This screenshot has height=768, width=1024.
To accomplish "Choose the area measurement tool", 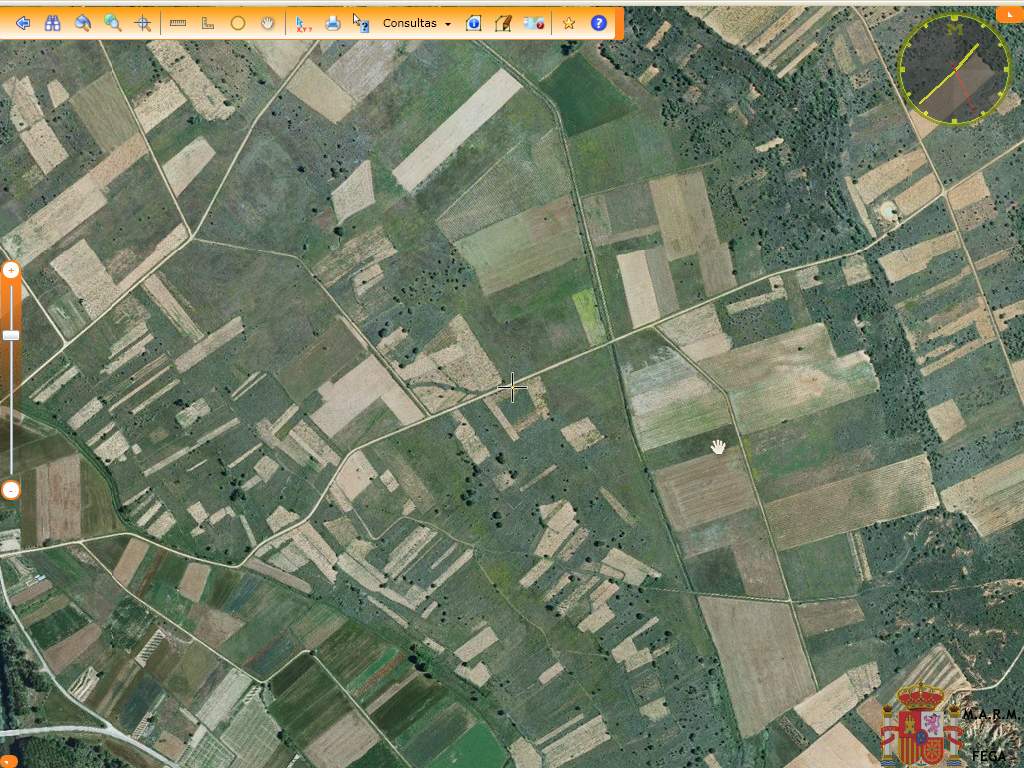I will click(208, 23).
